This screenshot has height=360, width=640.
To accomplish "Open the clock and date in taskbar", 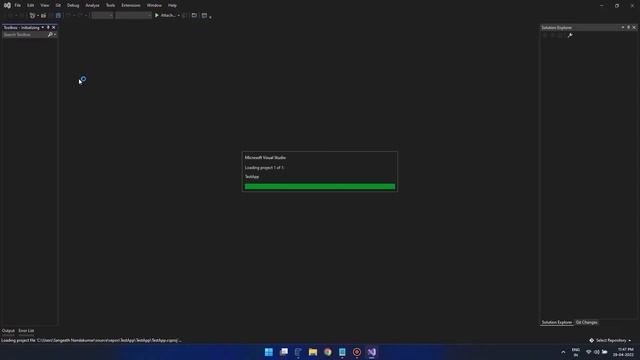I will pos(624,352).
